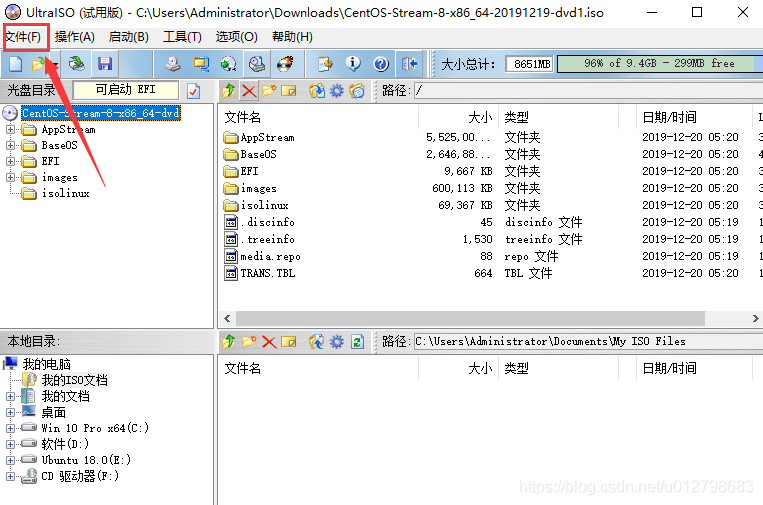Expand the images folder tree node

point(10,178)
